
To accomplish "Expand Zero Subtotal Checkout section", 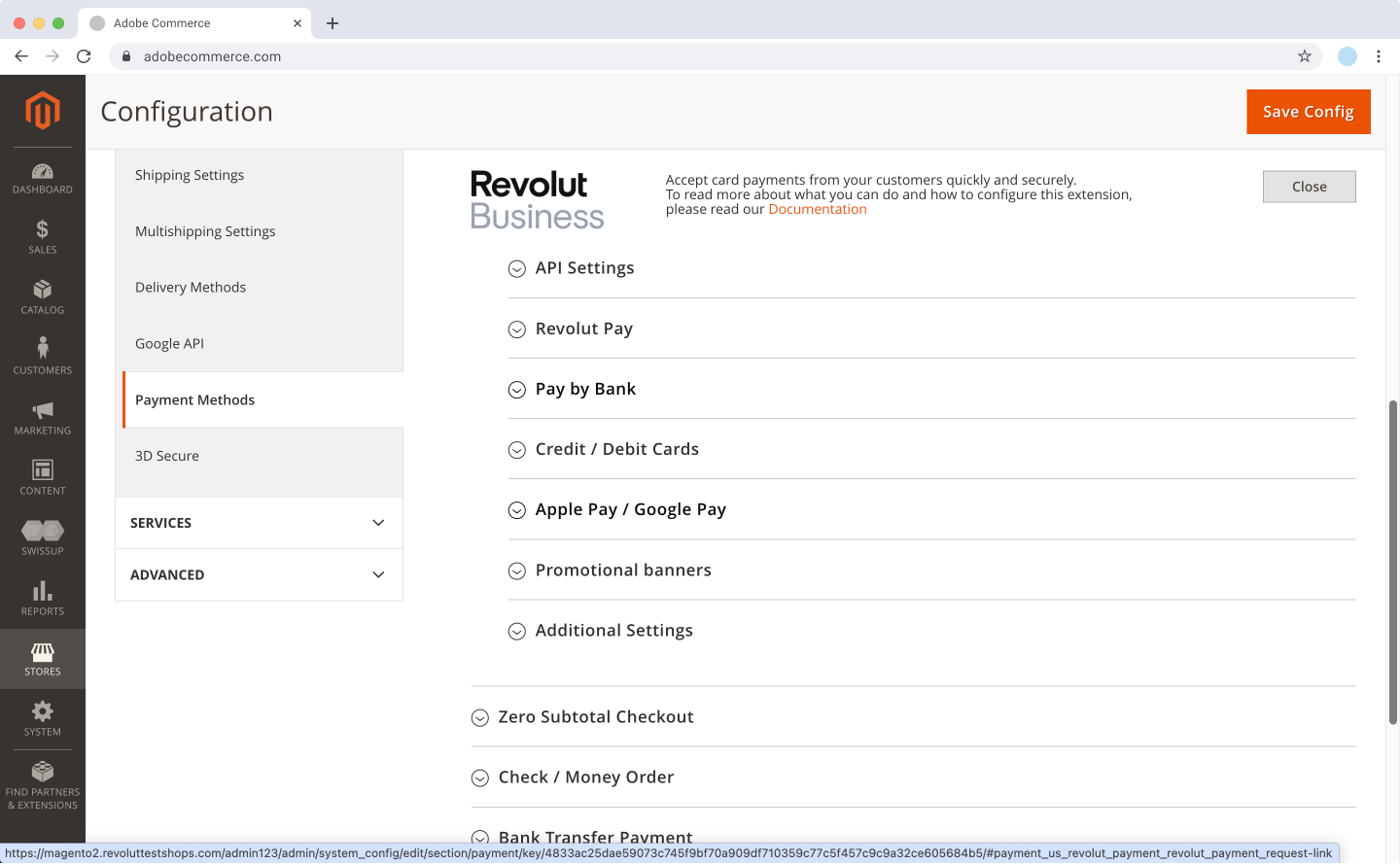I will coord(595,717).
